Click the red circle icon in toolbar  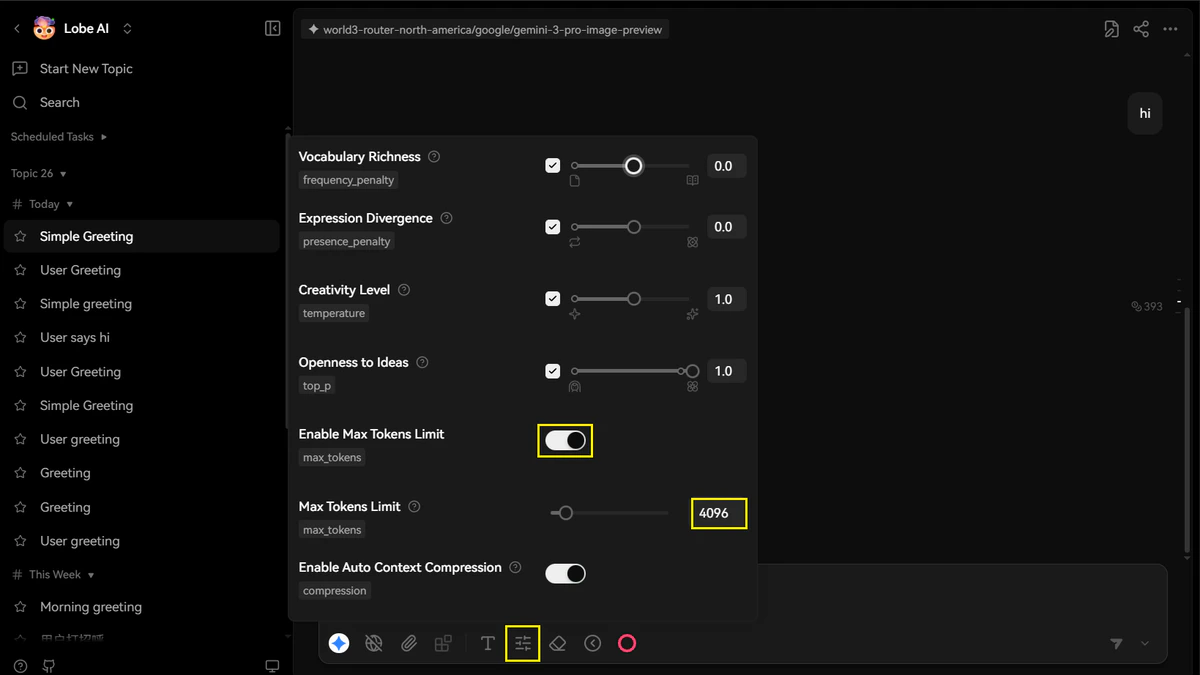point(627,643)
